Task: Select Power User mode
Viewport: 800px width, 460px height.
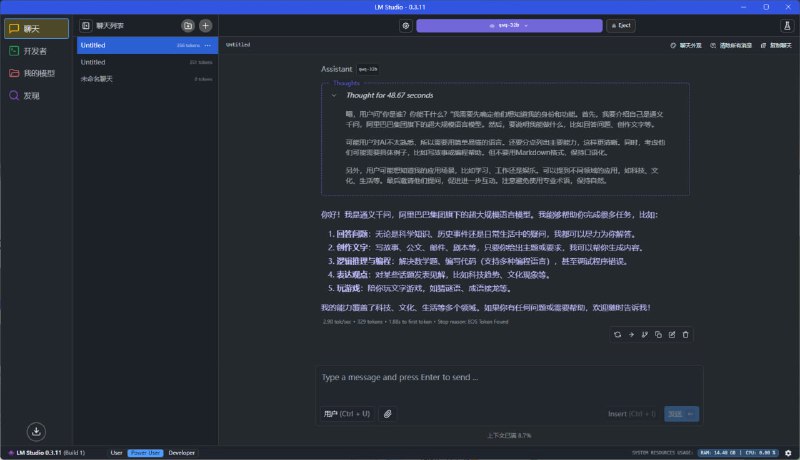Action: click(145, 453)
